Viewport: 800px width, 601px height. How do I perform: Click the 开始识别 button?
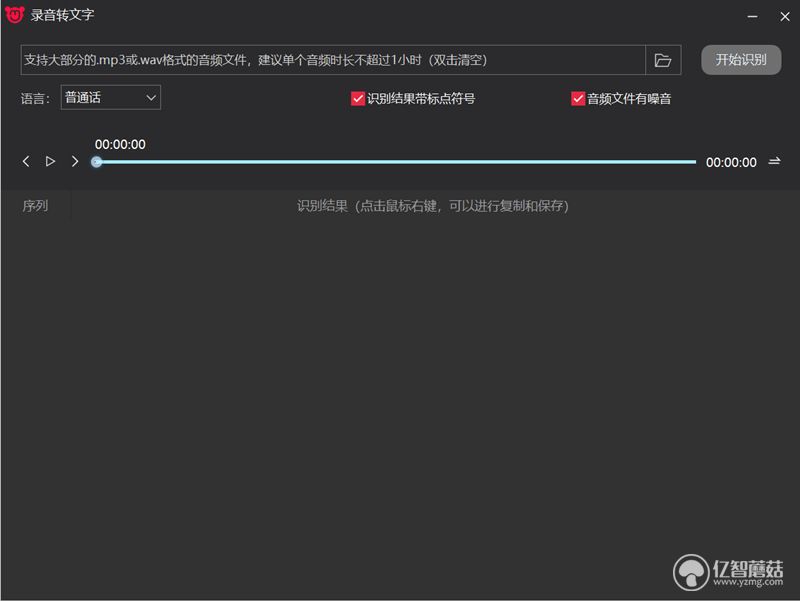(741, 60)
